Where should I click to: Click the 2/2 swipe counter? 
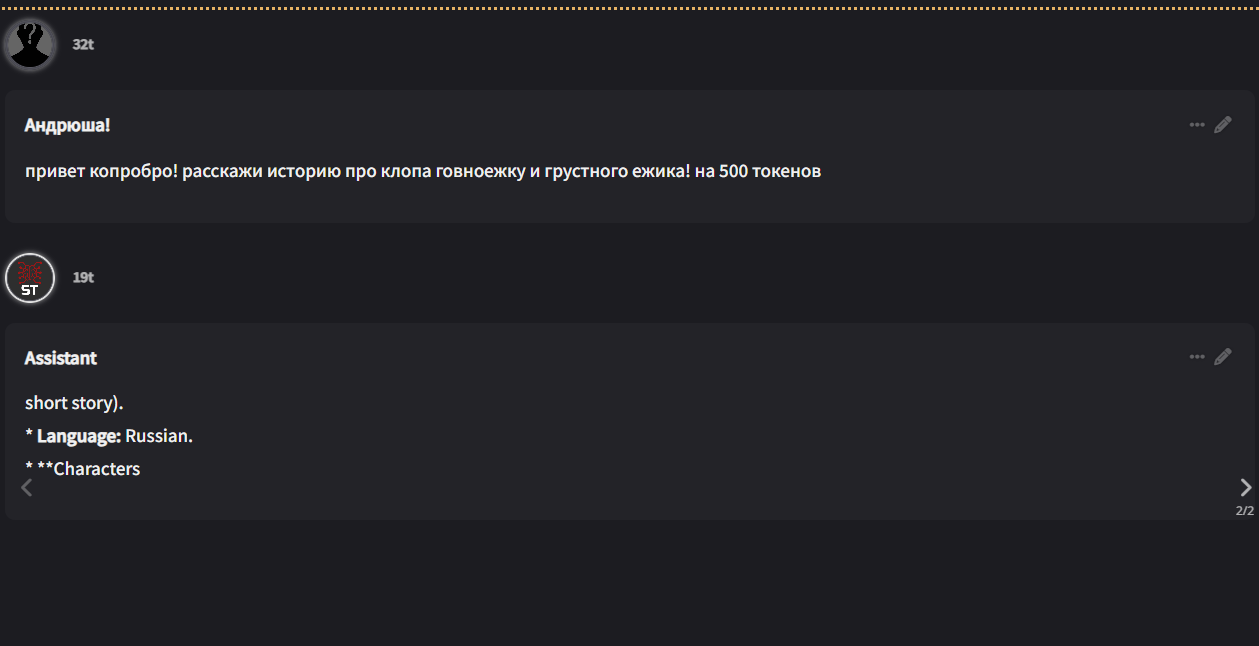pyautogui.click(x=1244, y=510)
